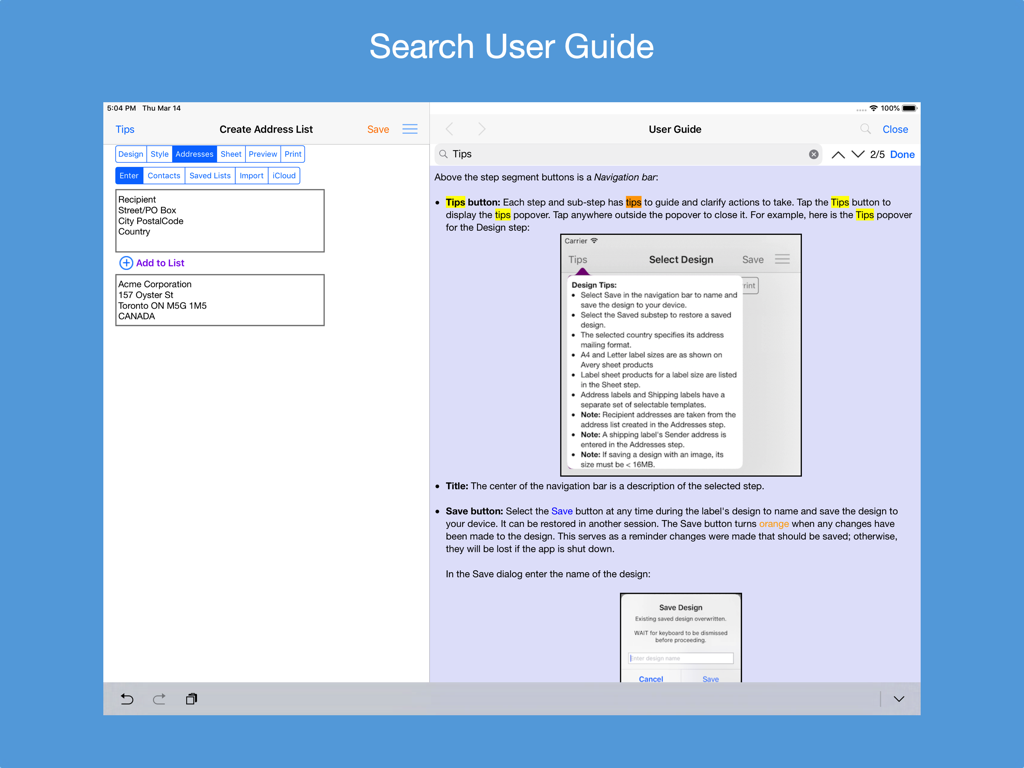Screen dimensions: 1024x768
Task: Tap Done to finish the search
Action: (x=901, y=155)
